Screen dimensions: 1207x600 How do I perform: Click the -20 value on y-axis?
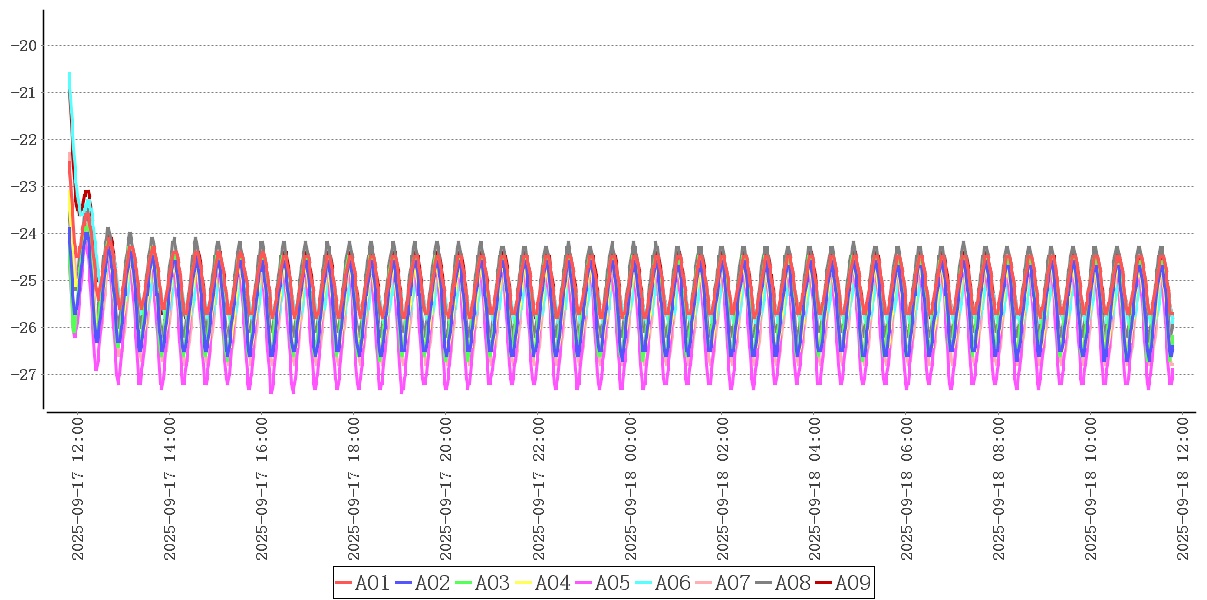click(23, 45)
